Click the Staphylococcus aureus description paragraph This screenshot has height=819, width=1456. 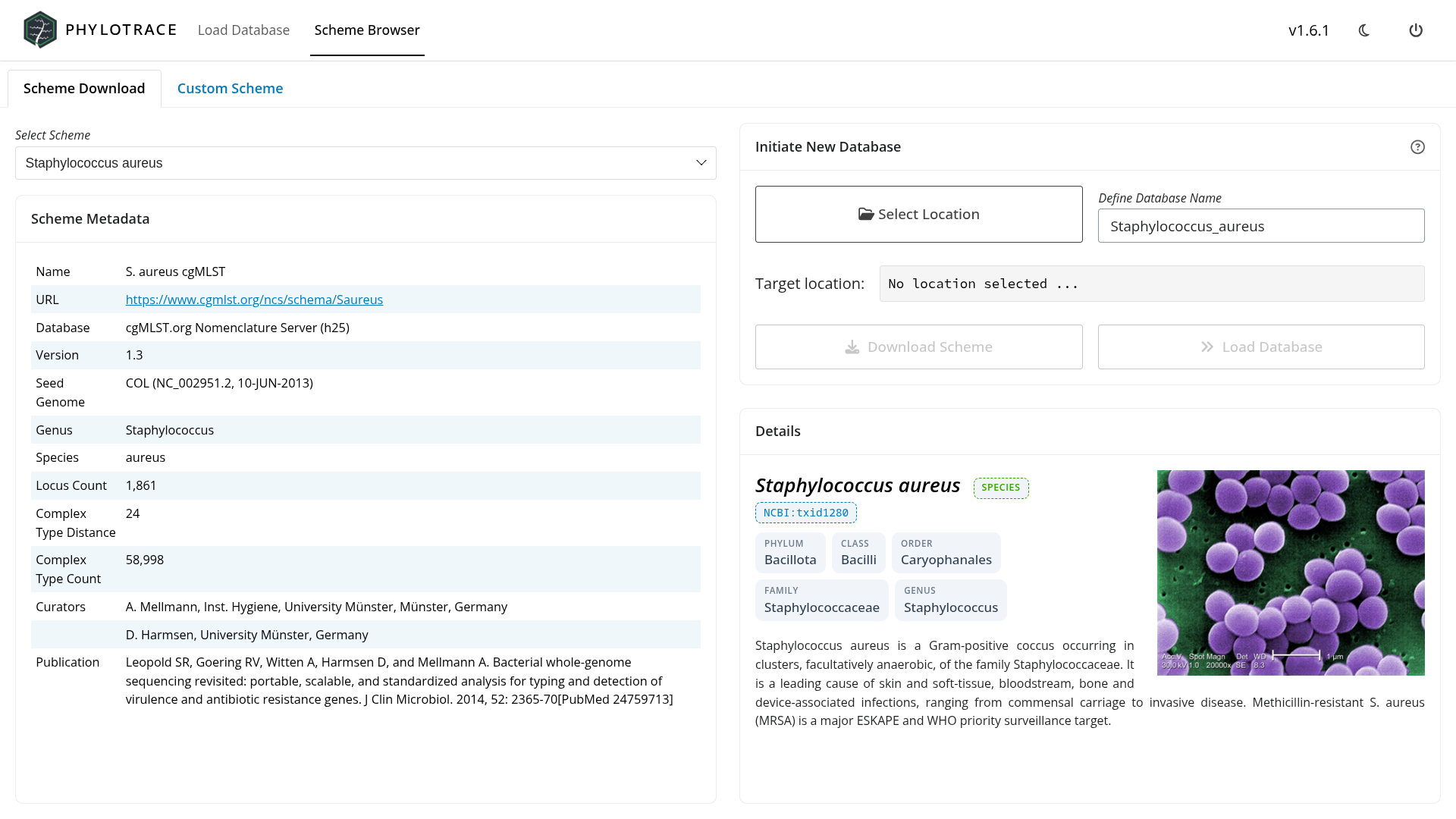[x=1090, y=683]
